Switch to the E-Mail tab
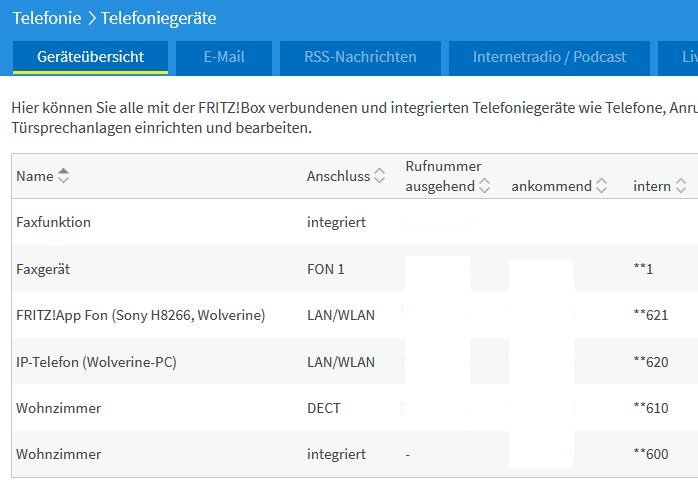This screenshot has height=483, width=698. [224, 57]
